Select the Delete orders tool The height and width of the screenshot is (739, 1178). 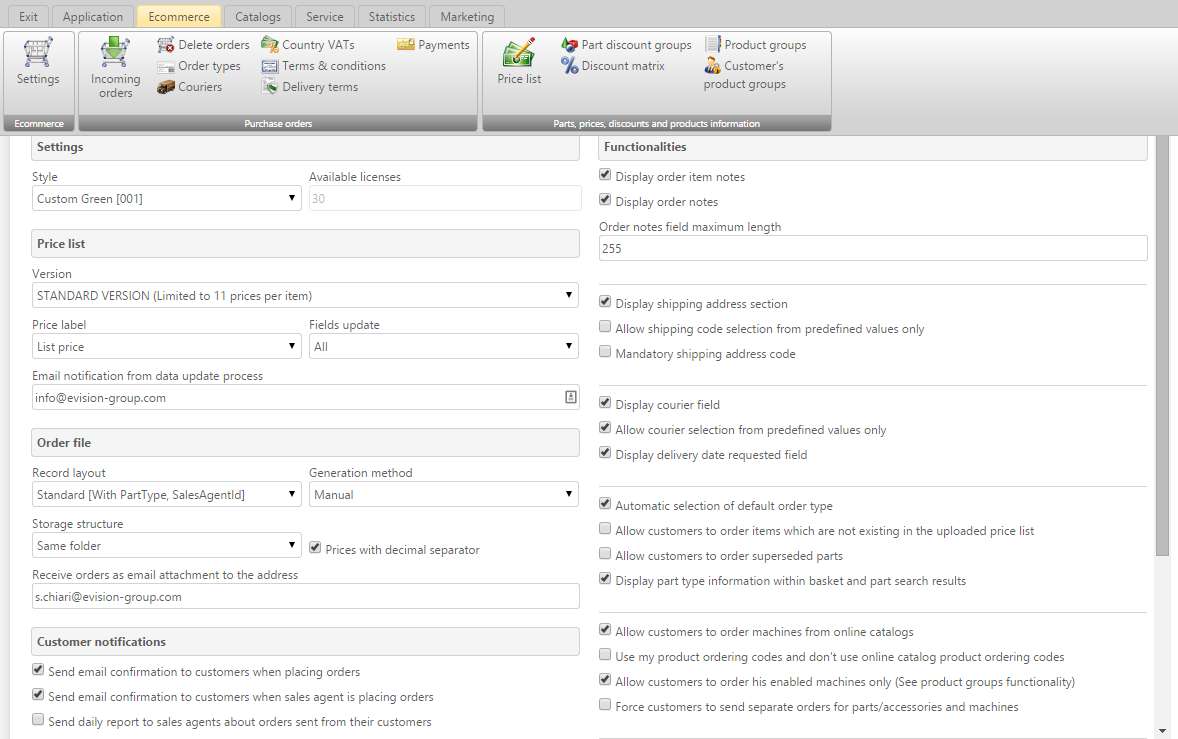203,44
